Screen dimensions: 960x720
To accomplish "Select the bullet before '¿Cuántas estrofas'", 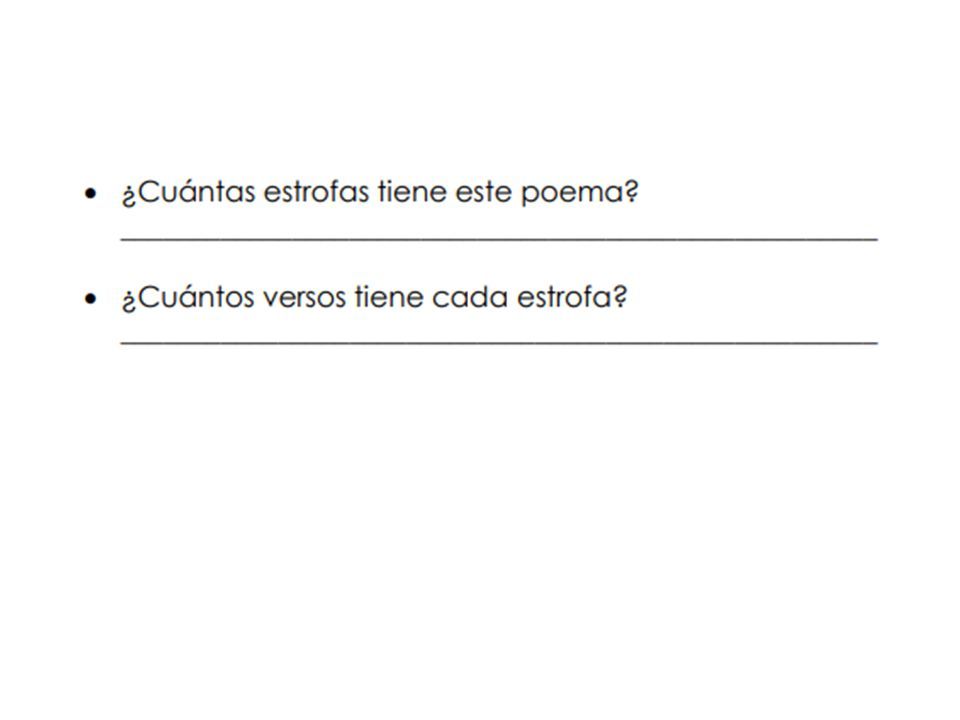I will point(91,194).
